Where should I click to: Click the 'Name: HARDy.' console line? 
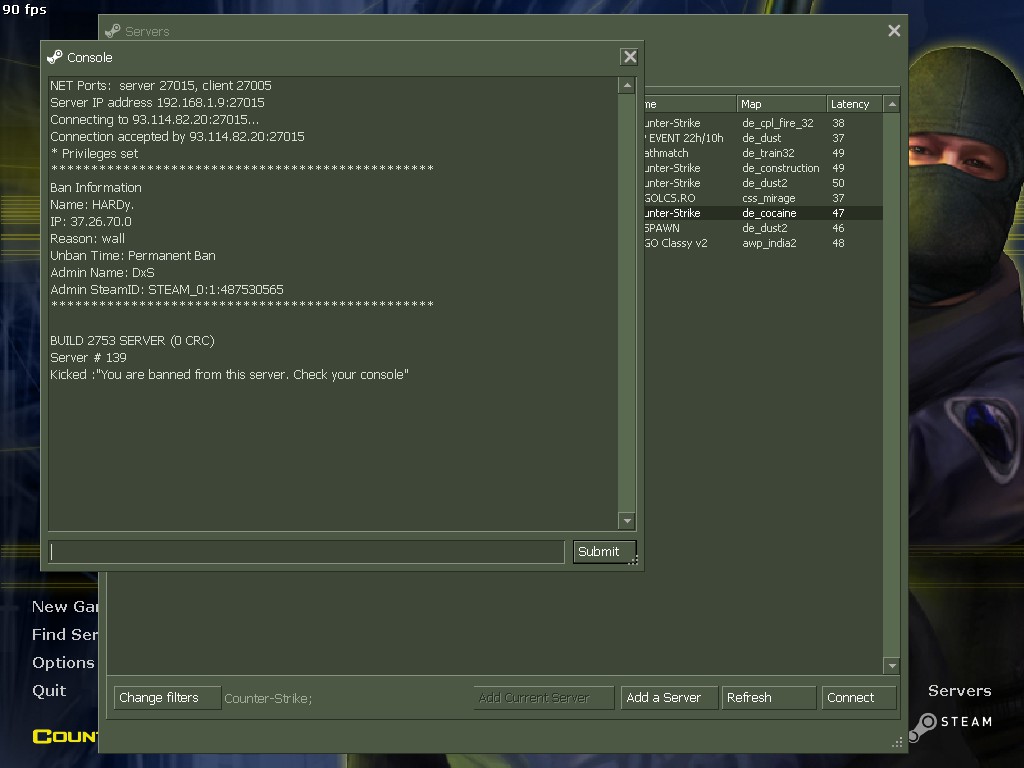pos(92,204)
